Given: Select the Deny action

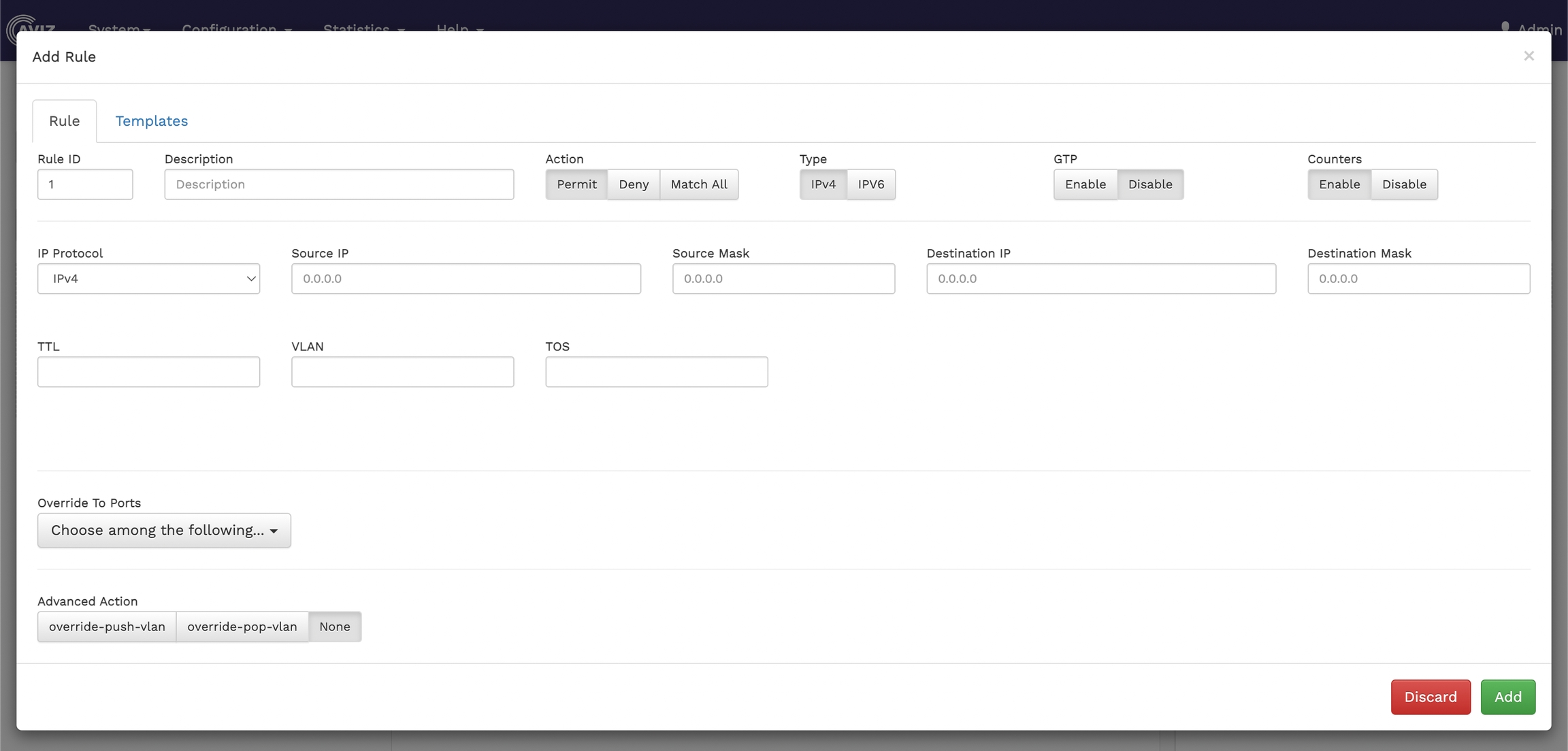Looking at the screenshot, I should (x=633, y=184).
